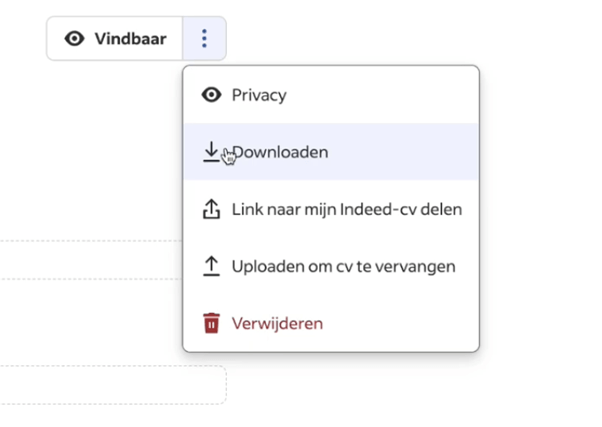Click the red trash can icon
The width and height of the screenshot is (602, 427).
211,324
